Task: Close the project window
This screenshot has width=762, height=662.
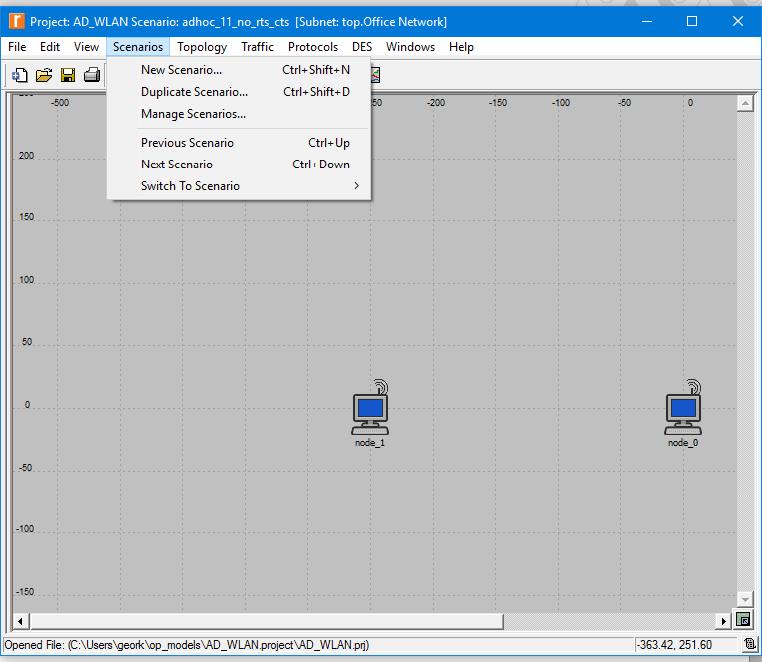Action: coord(738,21)
